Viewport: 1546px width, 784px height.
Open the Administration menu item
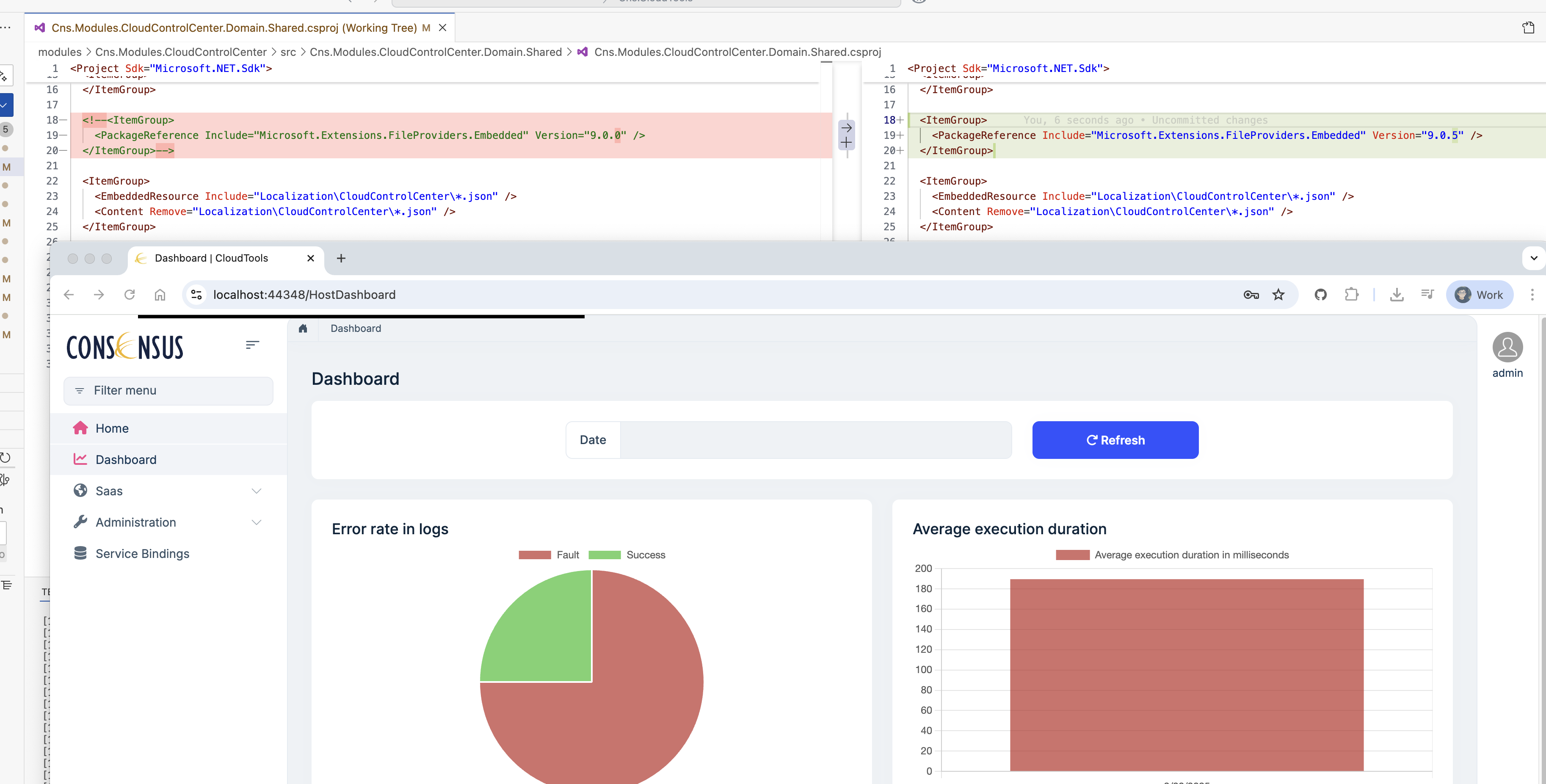pos(168,522)
